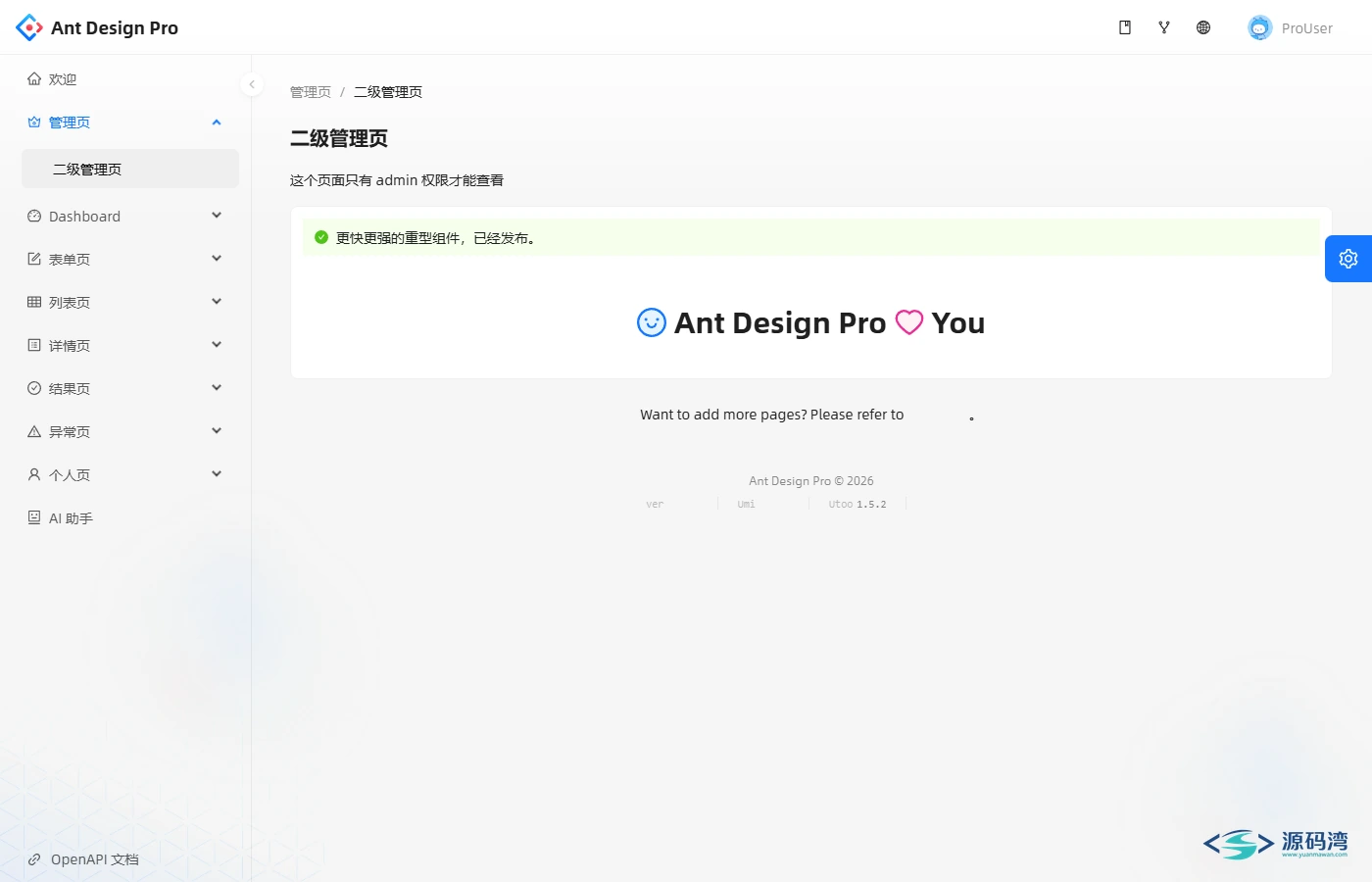Click the ProUser avatar image
The width and height of the screenshot is (1372, 882).
[1259, 27]
